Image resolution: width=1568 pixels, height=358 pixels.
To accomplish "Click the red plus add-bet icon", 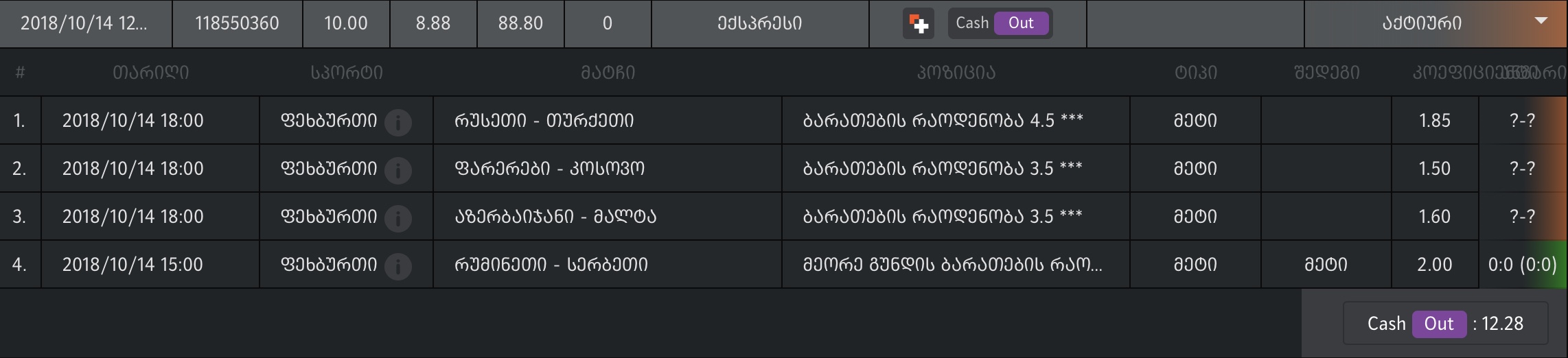I will [x=918, y=24].
